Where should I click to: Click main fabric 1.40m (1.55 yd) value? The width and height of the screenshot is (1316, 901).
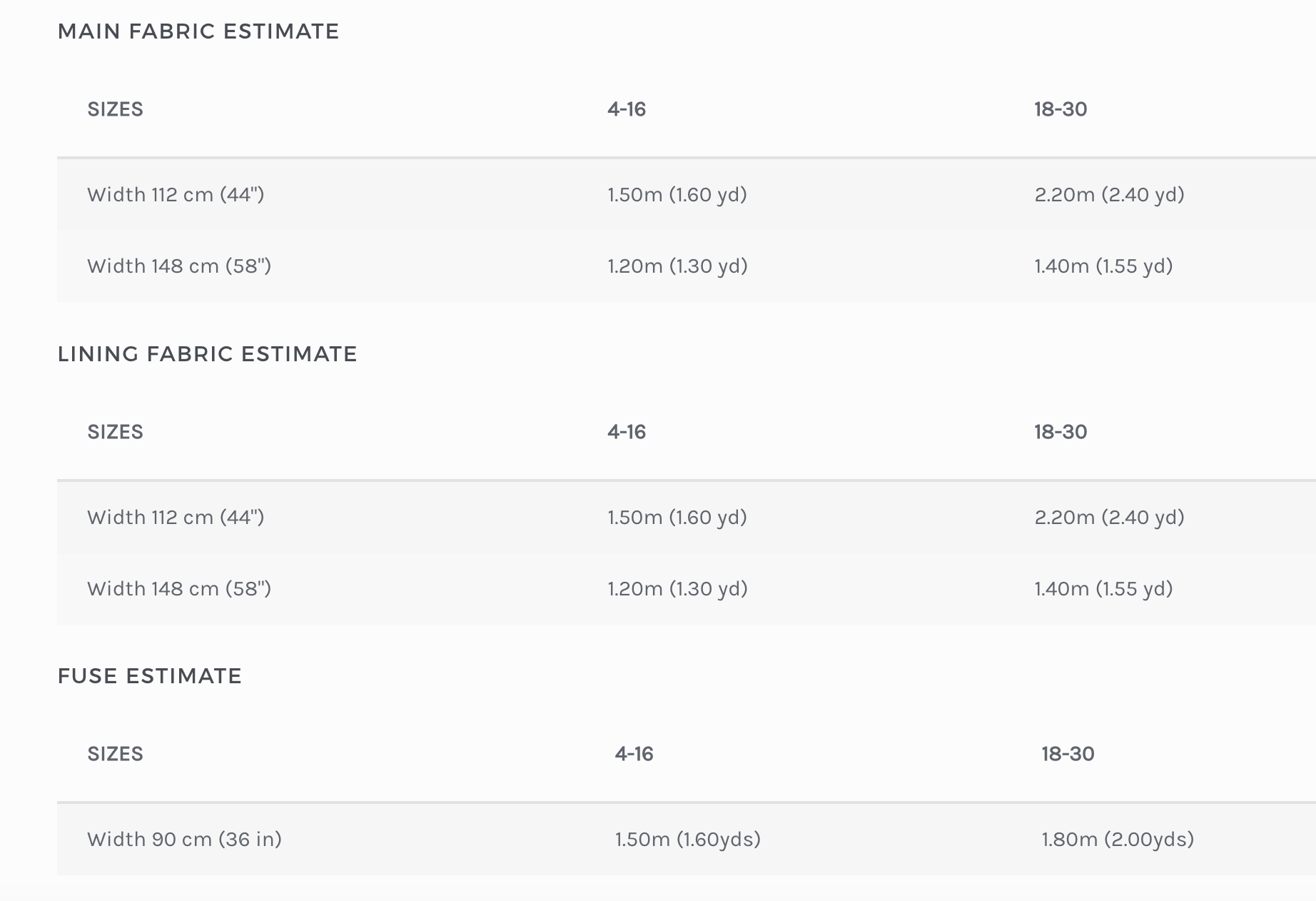[1104, 266]
